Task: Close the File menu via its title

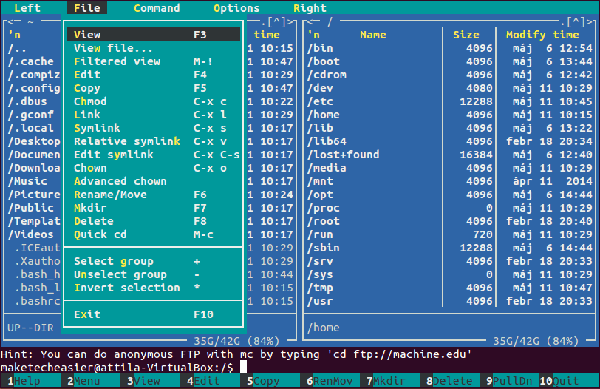Action: (87, 8)
